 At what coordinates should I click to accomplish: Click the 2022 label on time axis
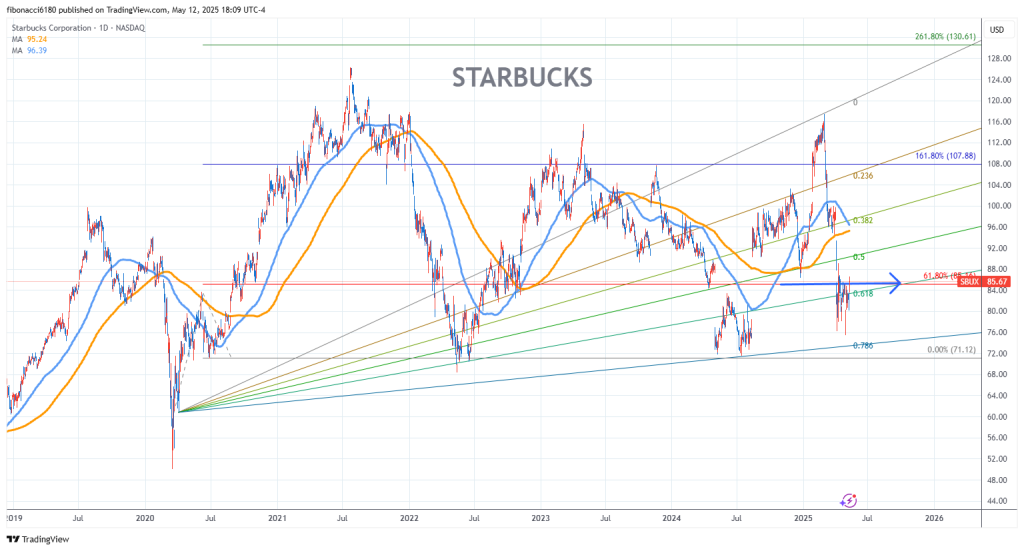[x=408, y=519]
